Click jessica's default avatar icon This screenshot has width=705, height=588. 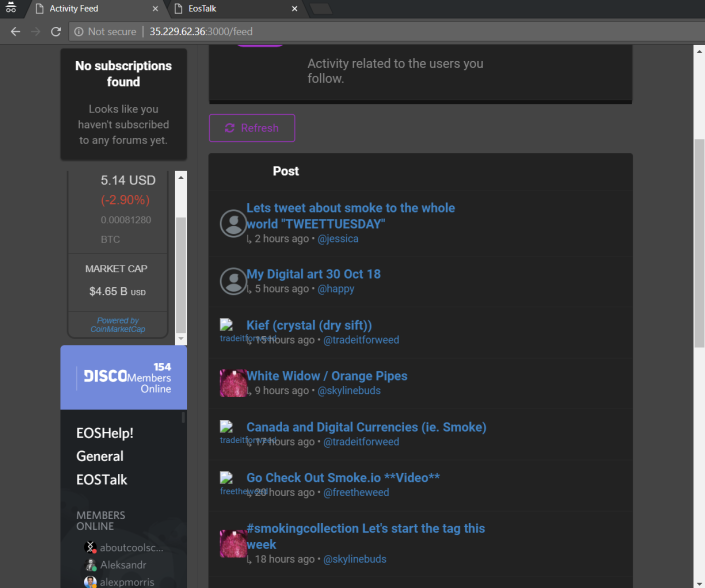coord(233,223)
